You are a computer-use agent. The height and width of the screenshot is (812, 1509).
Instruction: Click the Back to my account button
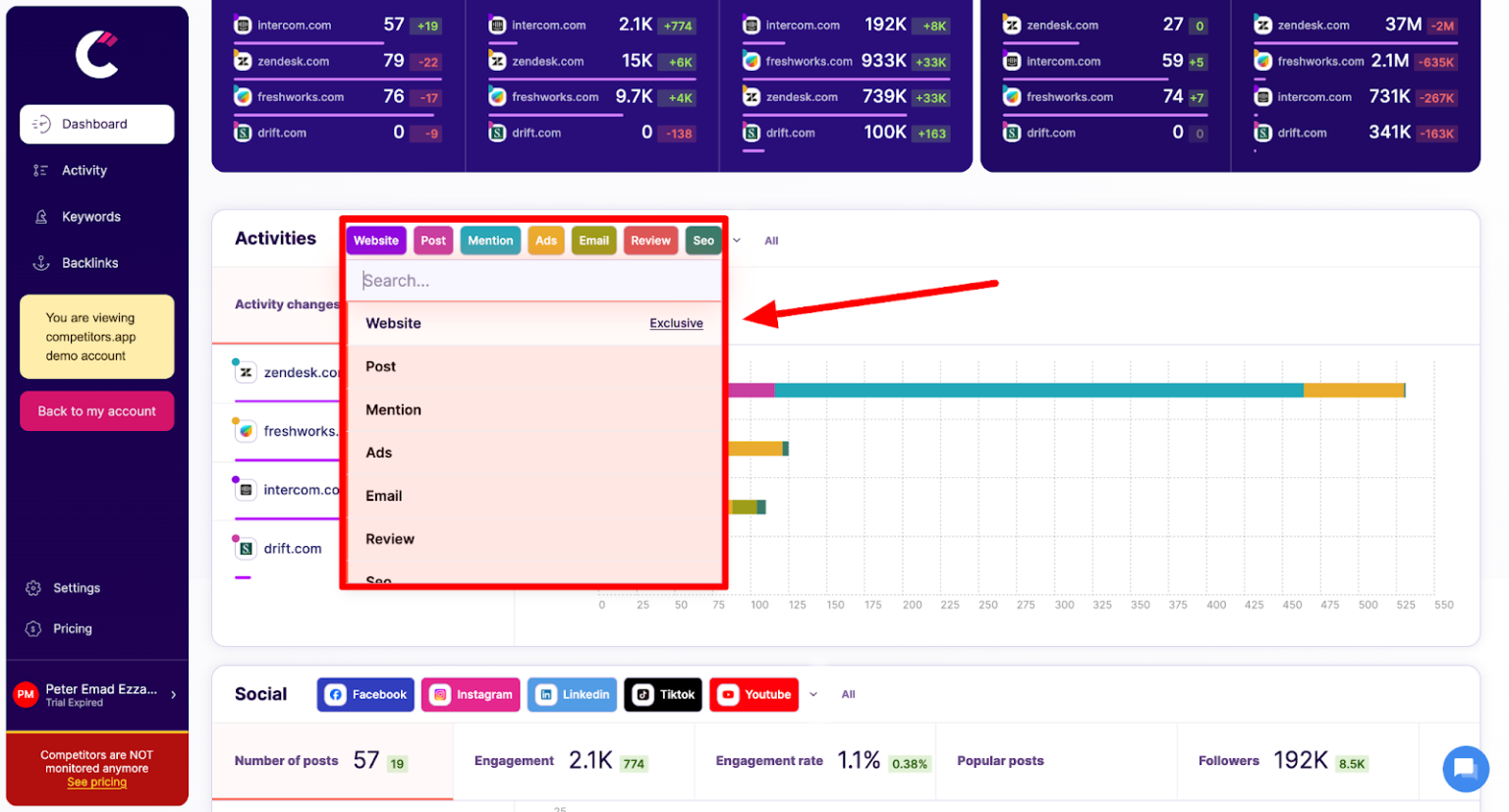tap(96, 410)
